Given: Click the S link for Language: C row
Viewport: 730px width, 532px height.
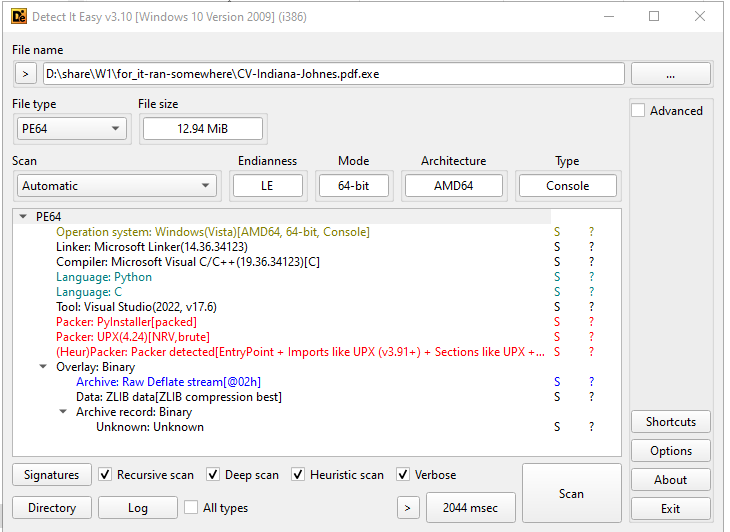Looking at the screenshot, I should (x=557, y=292).
